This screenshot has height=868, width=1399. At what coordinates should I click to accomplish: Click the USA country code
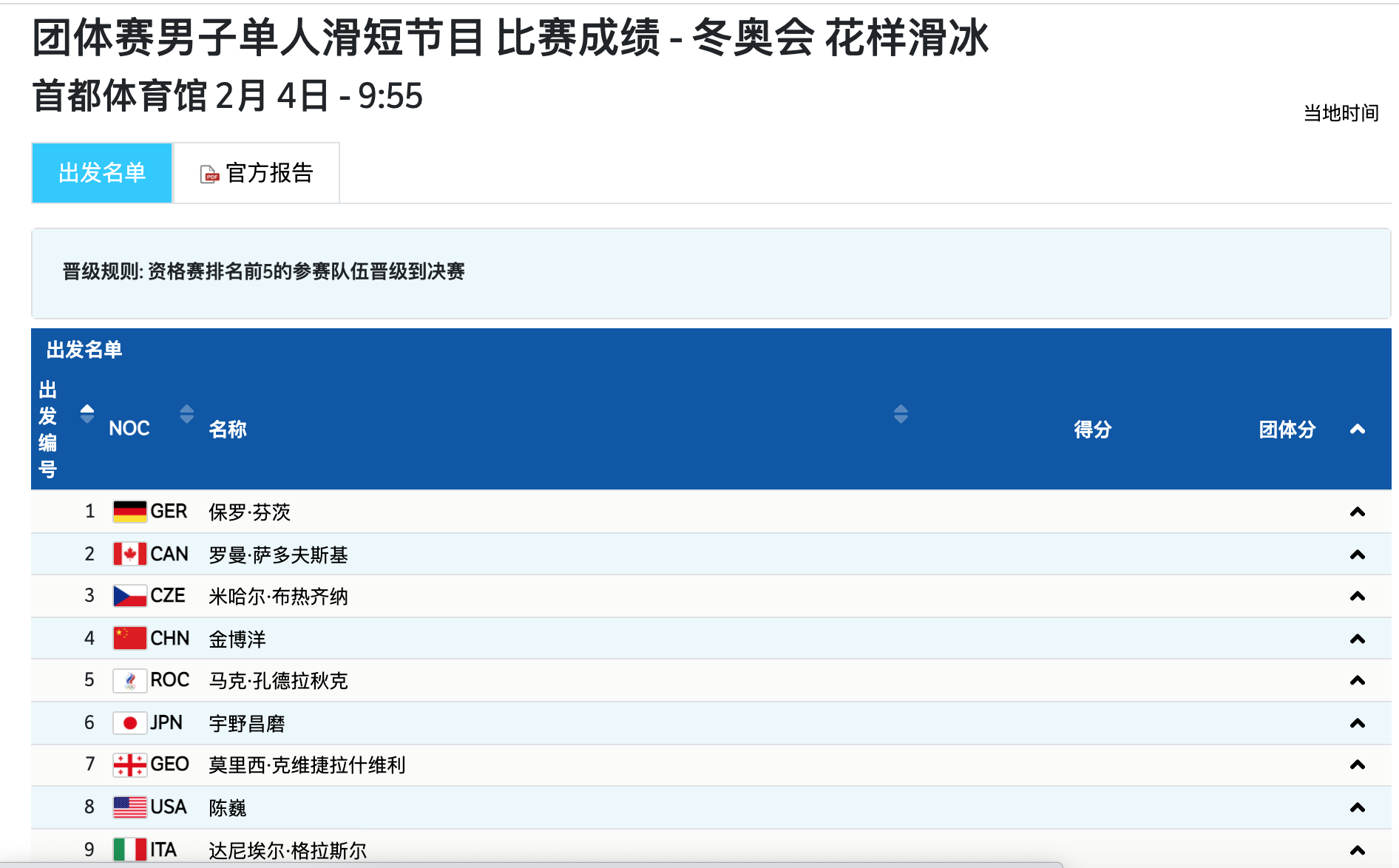(169, 807)
